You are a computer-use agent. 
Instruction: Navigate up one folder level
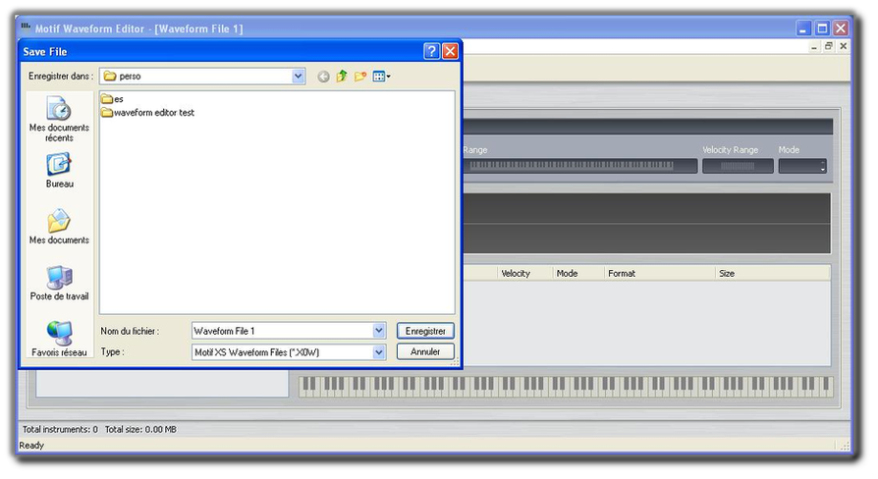[342, 76]
